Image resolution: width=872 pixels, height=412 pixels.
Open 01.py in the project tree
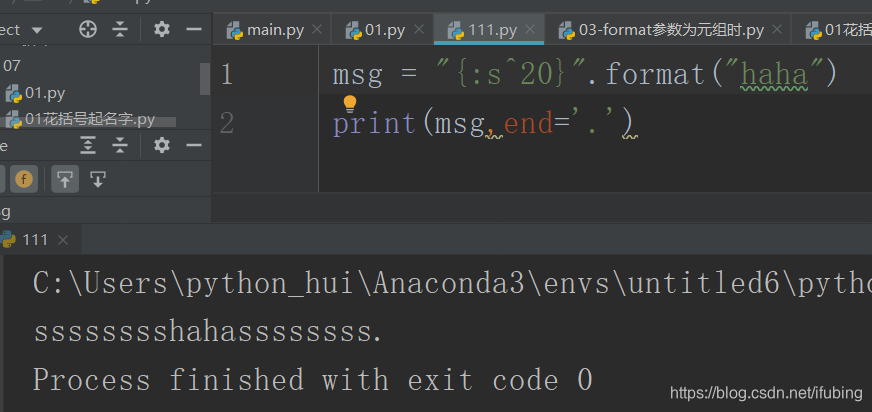[36, 93]
